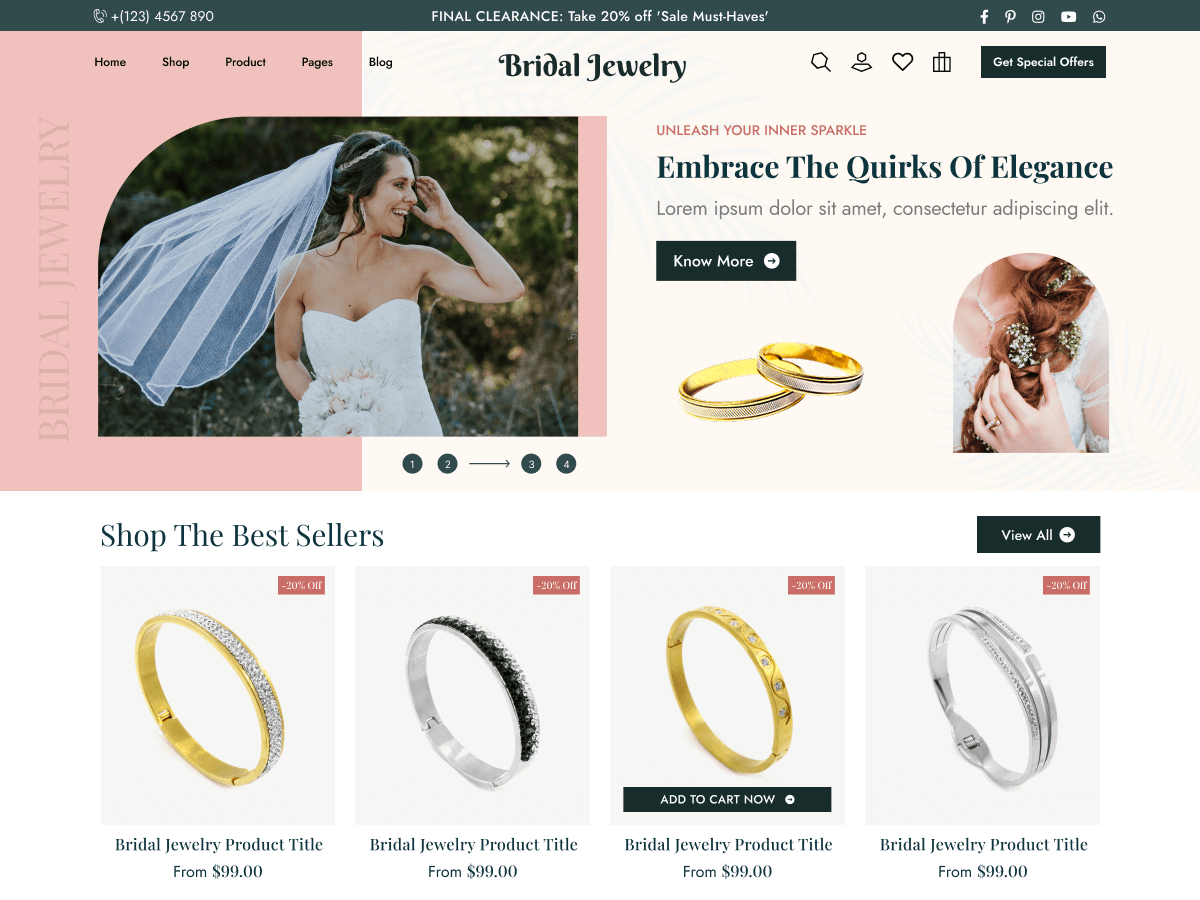Open the black crystal bangle product image
Screen dimensions: 1200x900
472,696
